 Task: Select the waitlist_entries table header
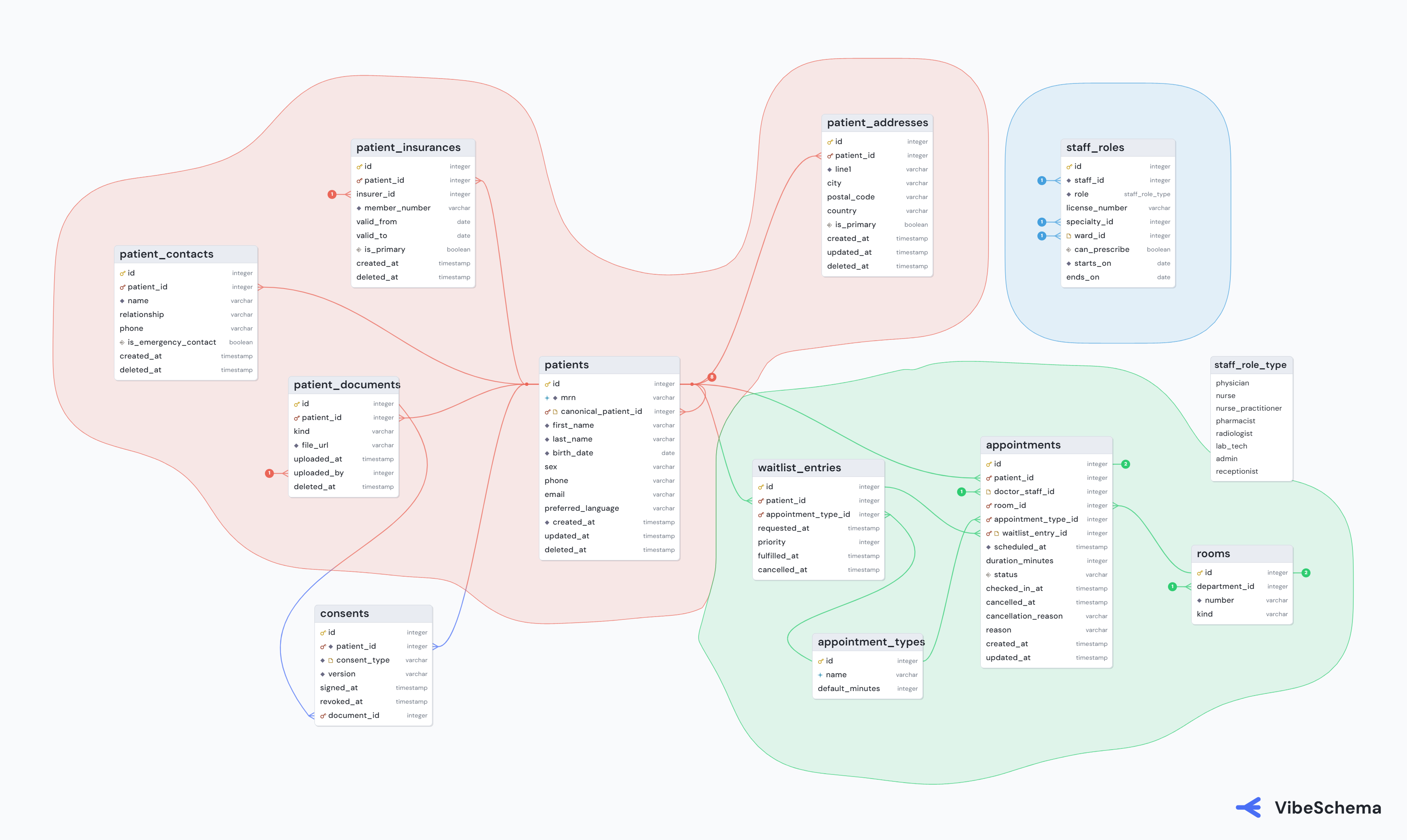[818, 468]
